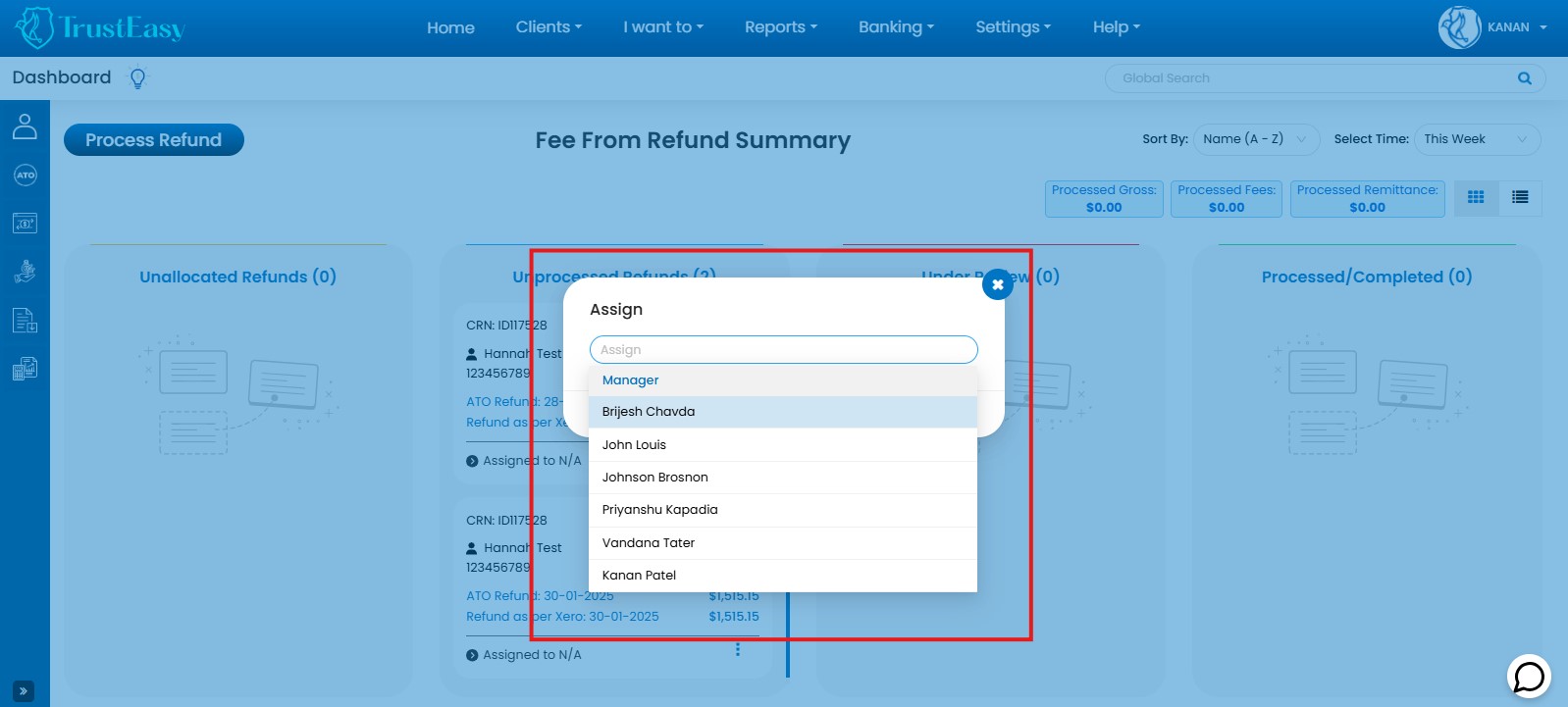Open the Banking menu
Viewport: 1568px width, 707px height.
(x=896, y=27)
